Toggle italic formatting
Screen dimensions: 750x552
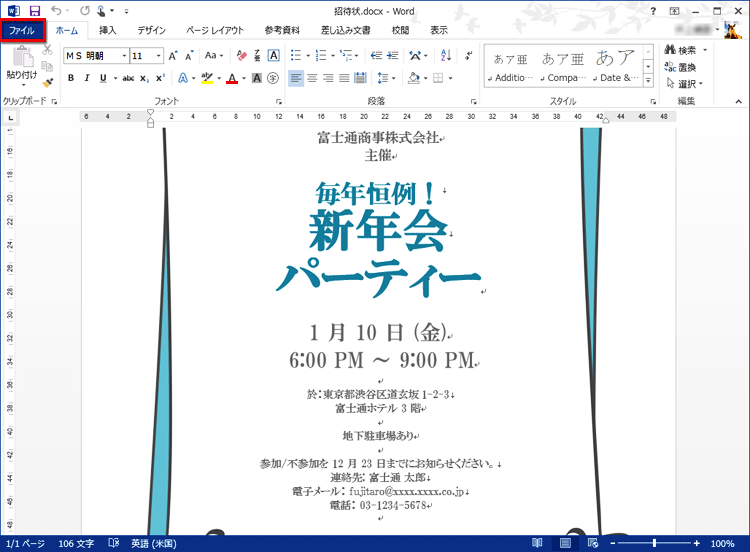[87, 78]
